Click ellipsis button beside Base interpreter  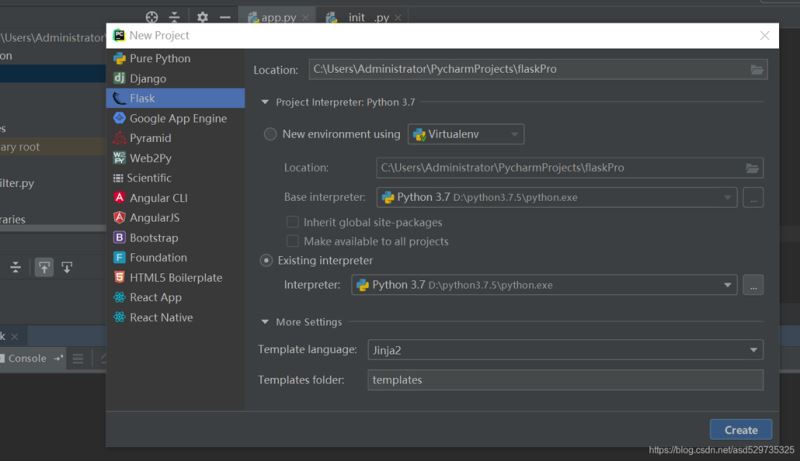tap(753, 197)
